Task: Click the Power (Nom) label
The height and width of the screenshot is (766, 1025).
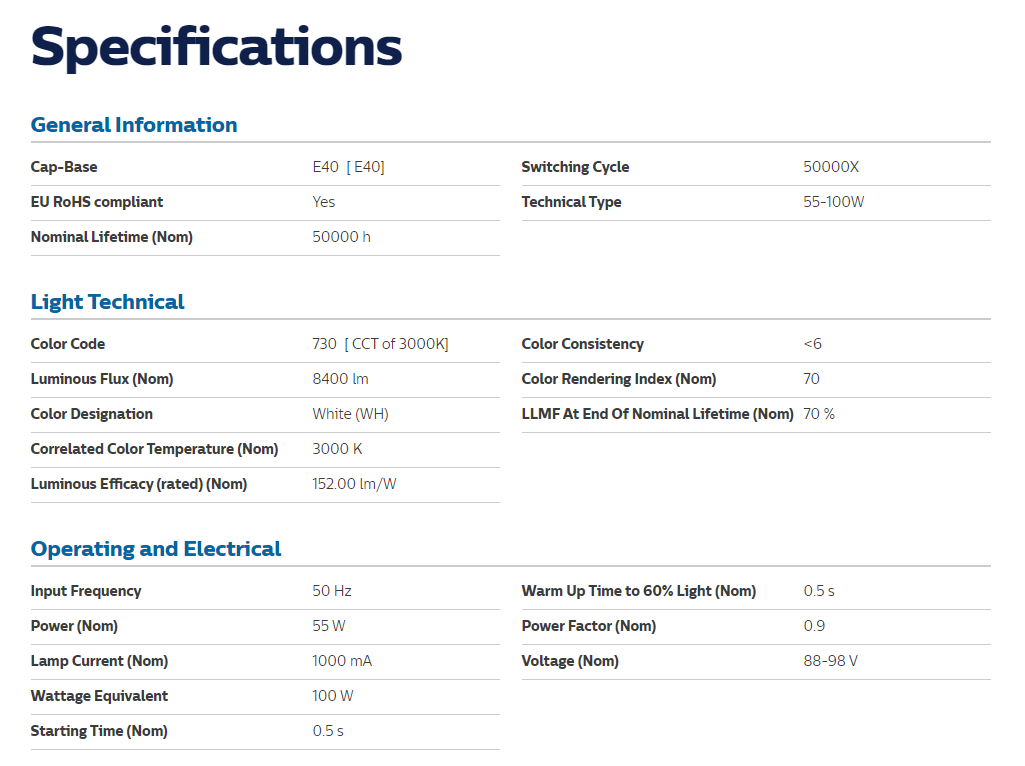Action: click(74, 626)
